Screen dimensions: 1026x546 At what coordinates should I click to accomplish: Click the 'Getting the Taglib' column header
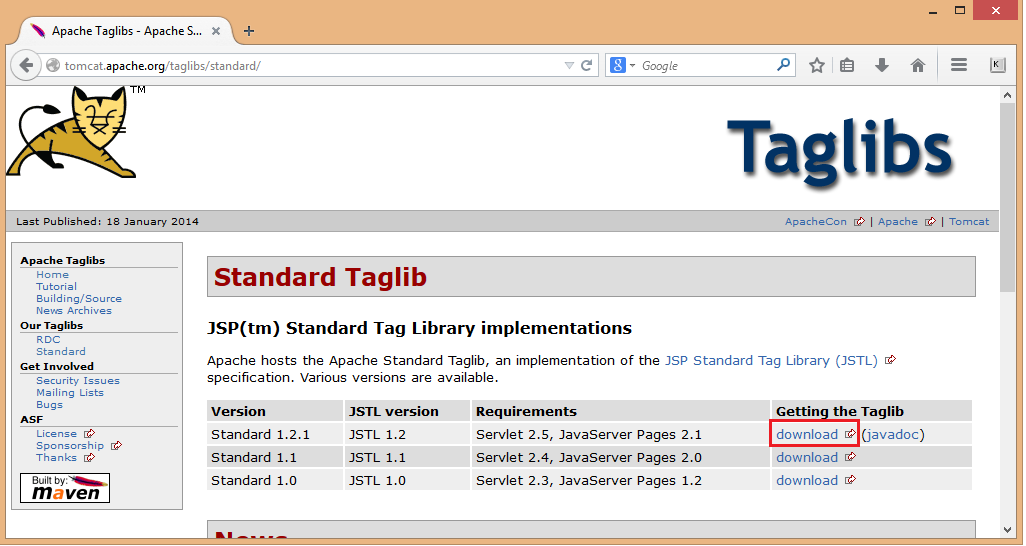[872, 411]
